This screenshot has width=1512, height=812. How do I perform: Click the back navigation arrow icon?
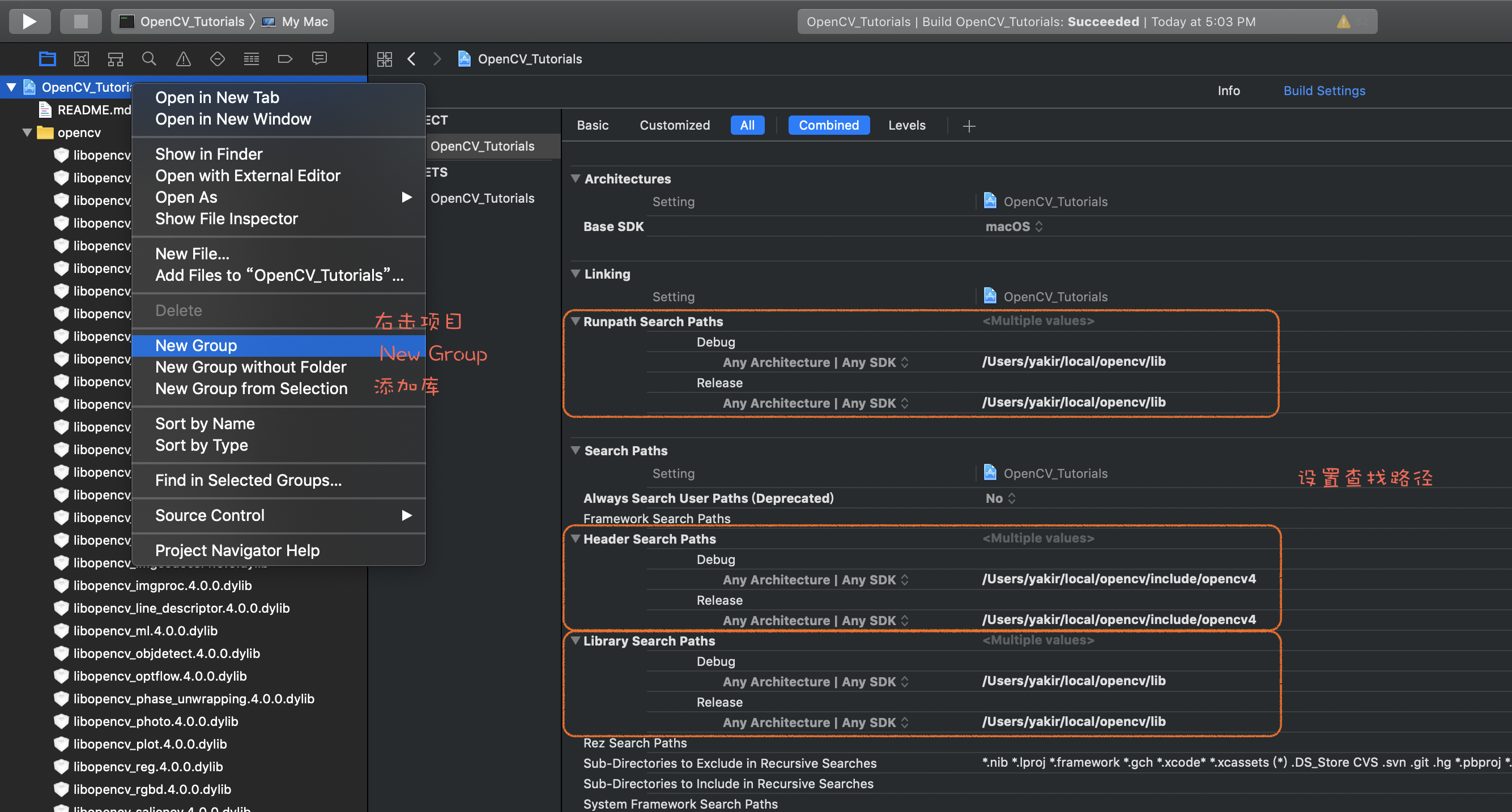[411, 59]
